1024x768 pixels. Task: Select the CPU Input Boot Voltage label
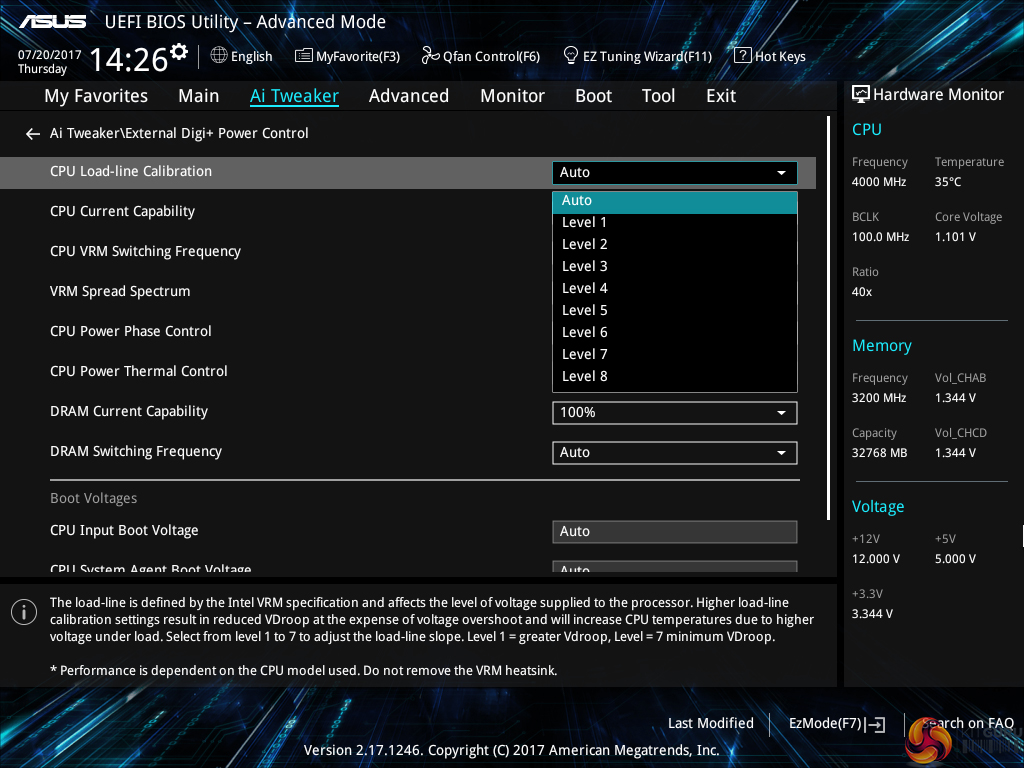coord(124,530)
